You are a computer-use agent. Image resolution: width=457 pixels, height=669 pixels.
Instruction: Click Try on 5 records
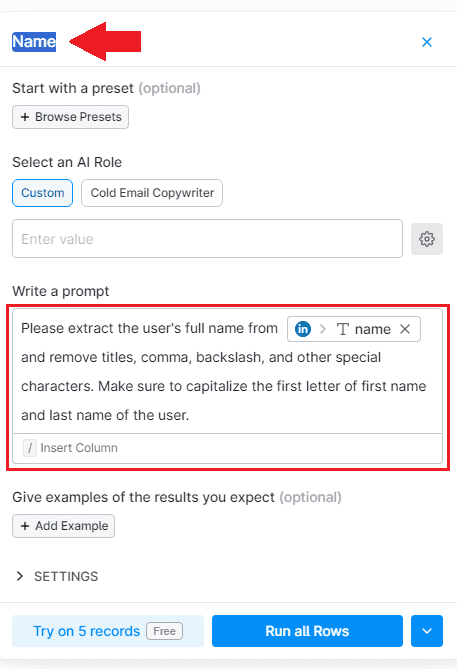point(108,631)
